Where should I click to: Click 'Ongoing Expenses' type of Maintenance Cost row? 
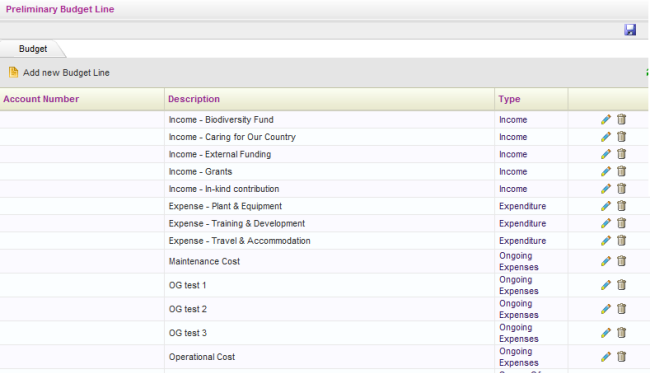[519, 261]
